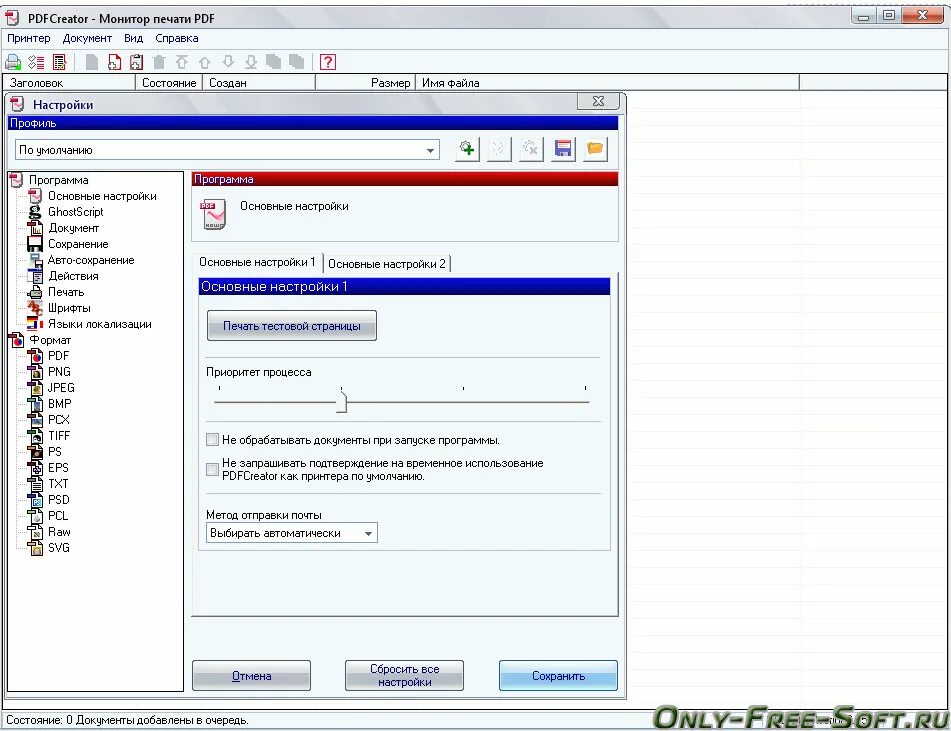The height and width of the screenshot is (731, 951).
Task: Click the plain down arrow toolbar icon
Action: [x=228, y=62]
